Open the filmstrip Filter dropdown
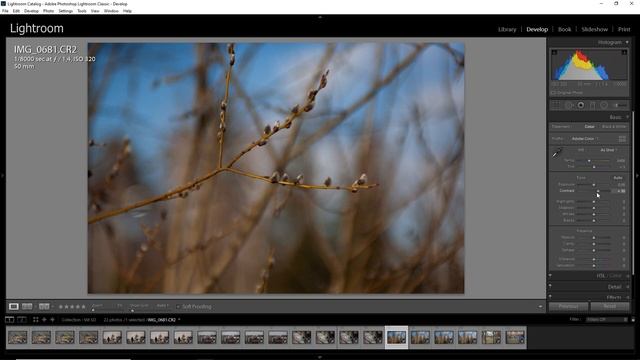 (x=607, y=320)
